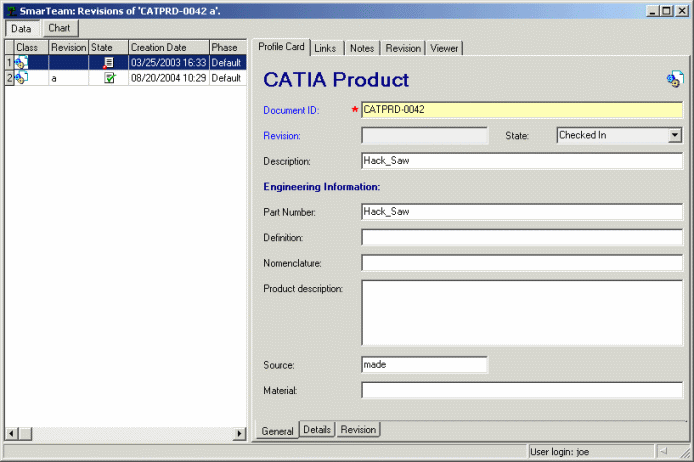694x462 pixels.
Task: Click the blue Document ID label link
Action: [x=290, y=109]
